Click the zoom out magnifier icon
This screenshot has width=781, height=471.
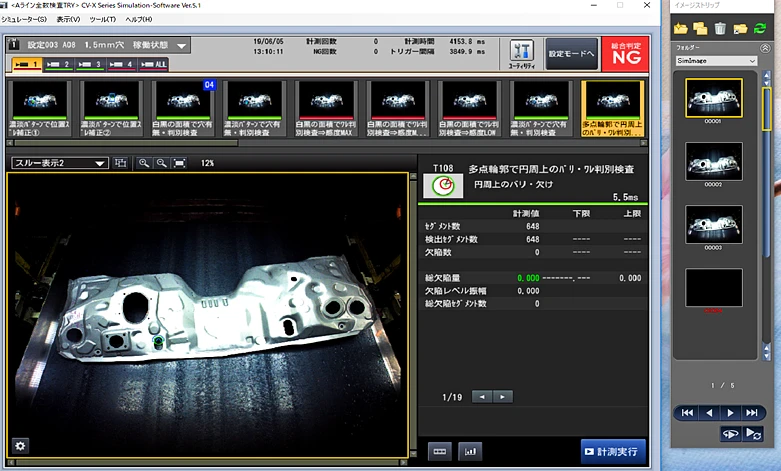(161, 163)
